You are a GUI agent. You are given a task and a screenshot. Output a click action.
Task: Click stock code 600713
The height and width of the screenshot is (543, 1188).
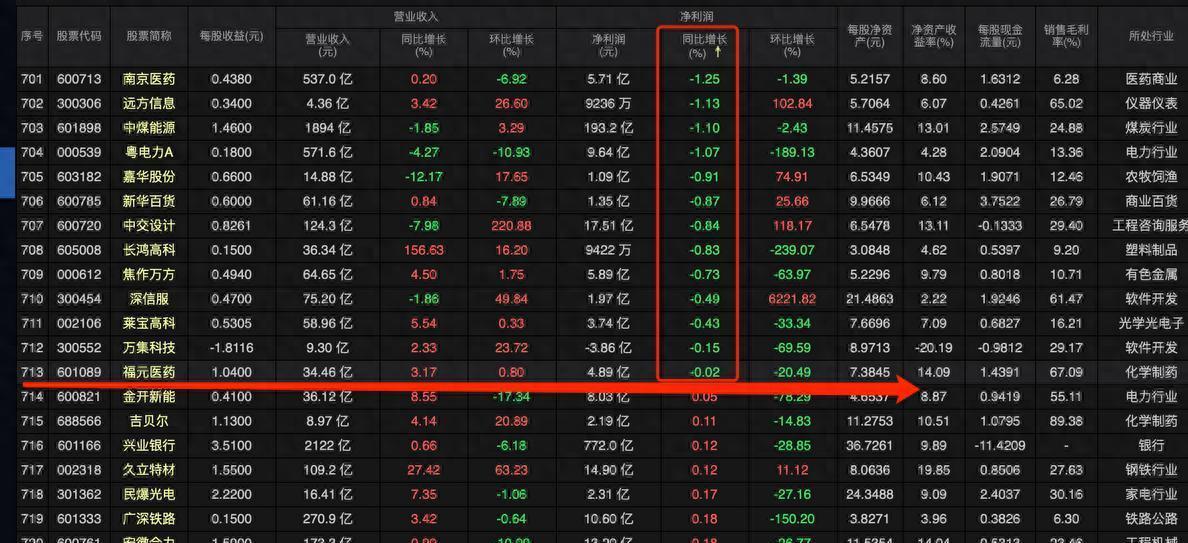pos(79,79)
